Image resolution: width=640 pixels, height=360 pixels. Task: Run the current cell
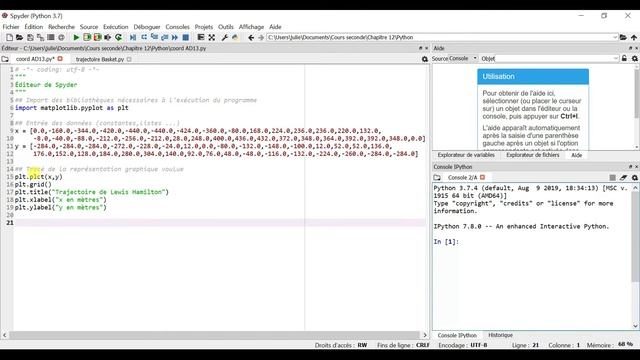[87, 38]
